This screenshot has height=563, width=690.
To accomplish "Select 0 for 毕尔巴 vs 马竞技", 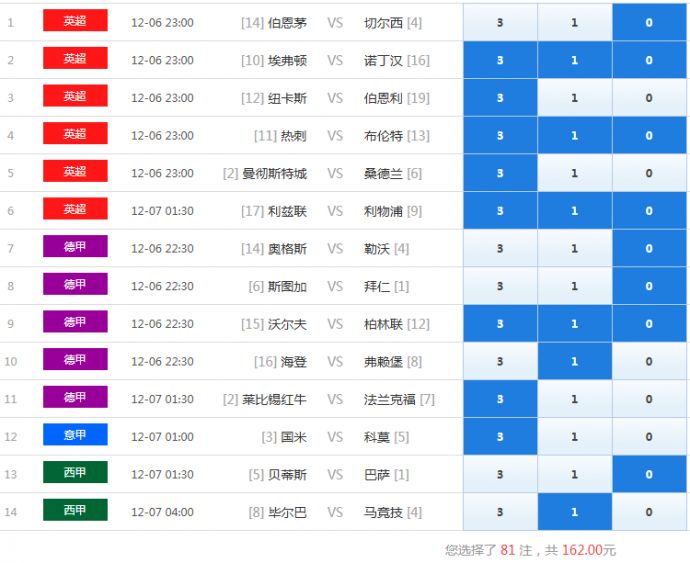I will [x=649, y=511].
